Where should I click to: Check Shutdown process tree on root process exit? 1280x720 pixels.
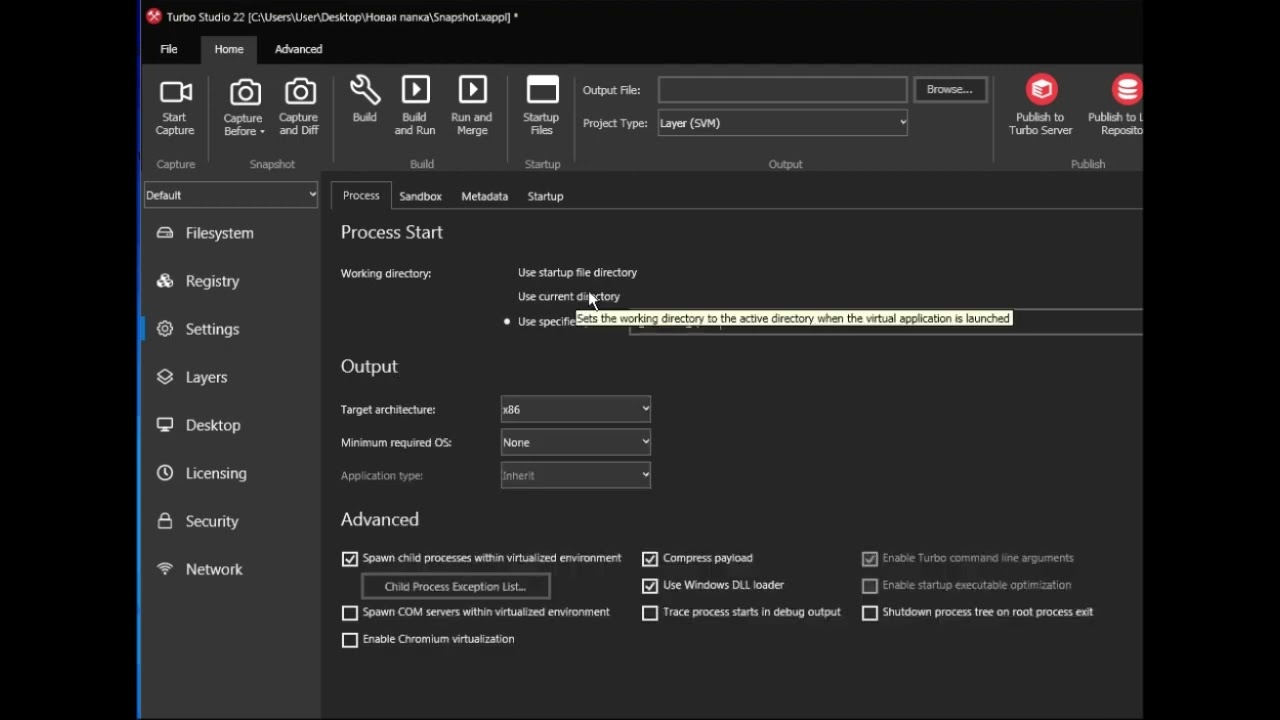click(x=870, y=613)
